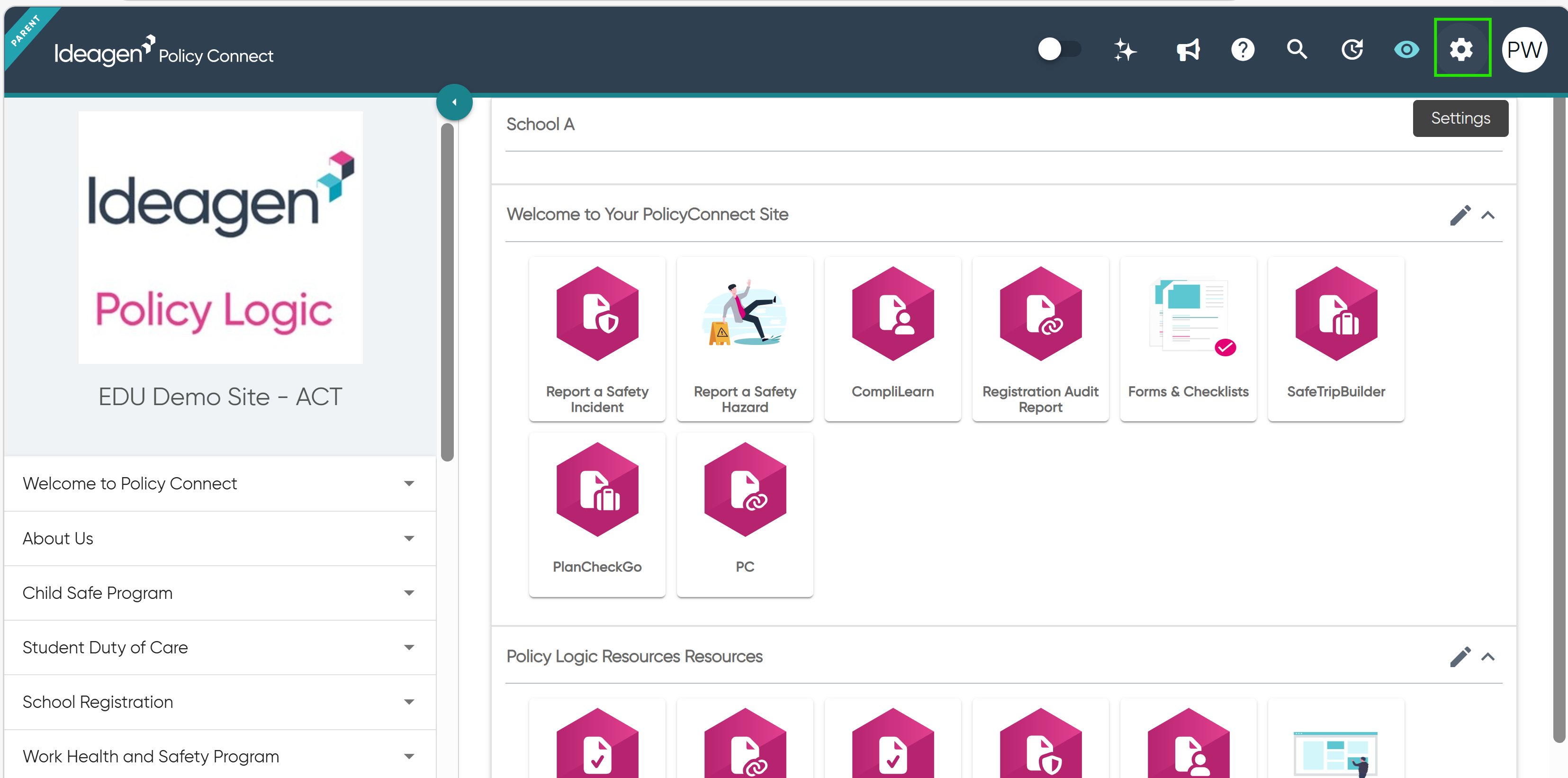This screenshot has width=1568, height=778.
Task: Expand School Registration menu
Action: pos(220,702)
